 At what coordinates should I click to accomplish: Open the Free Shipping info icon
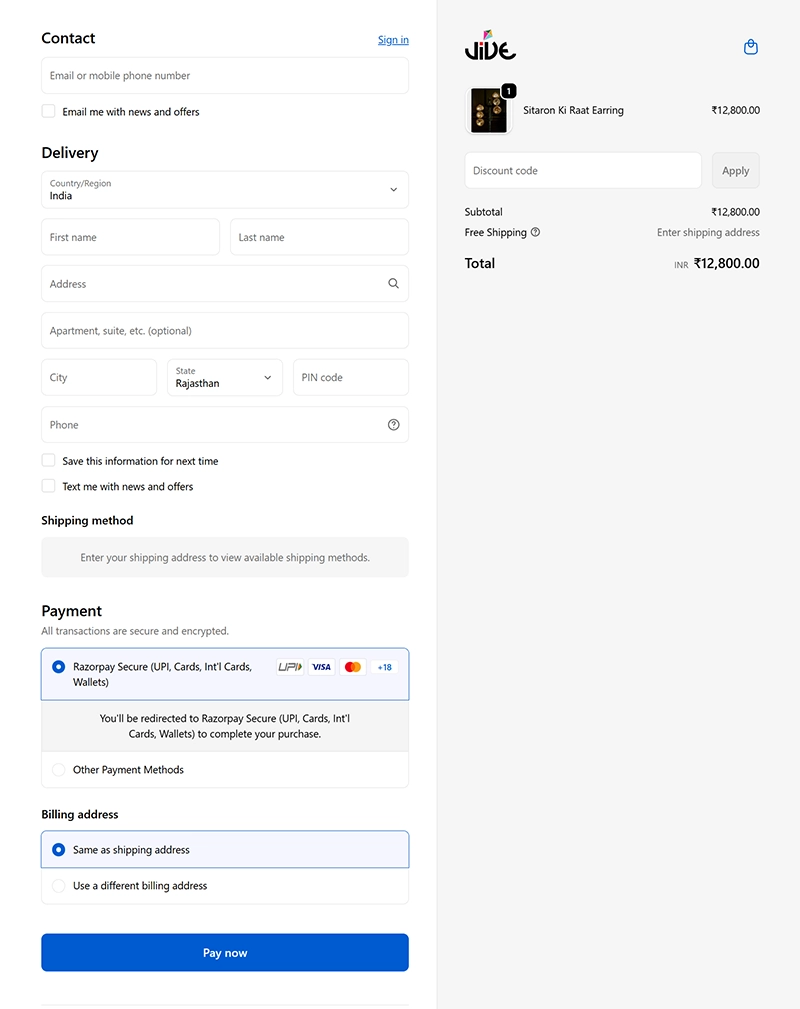click(535, 232)
